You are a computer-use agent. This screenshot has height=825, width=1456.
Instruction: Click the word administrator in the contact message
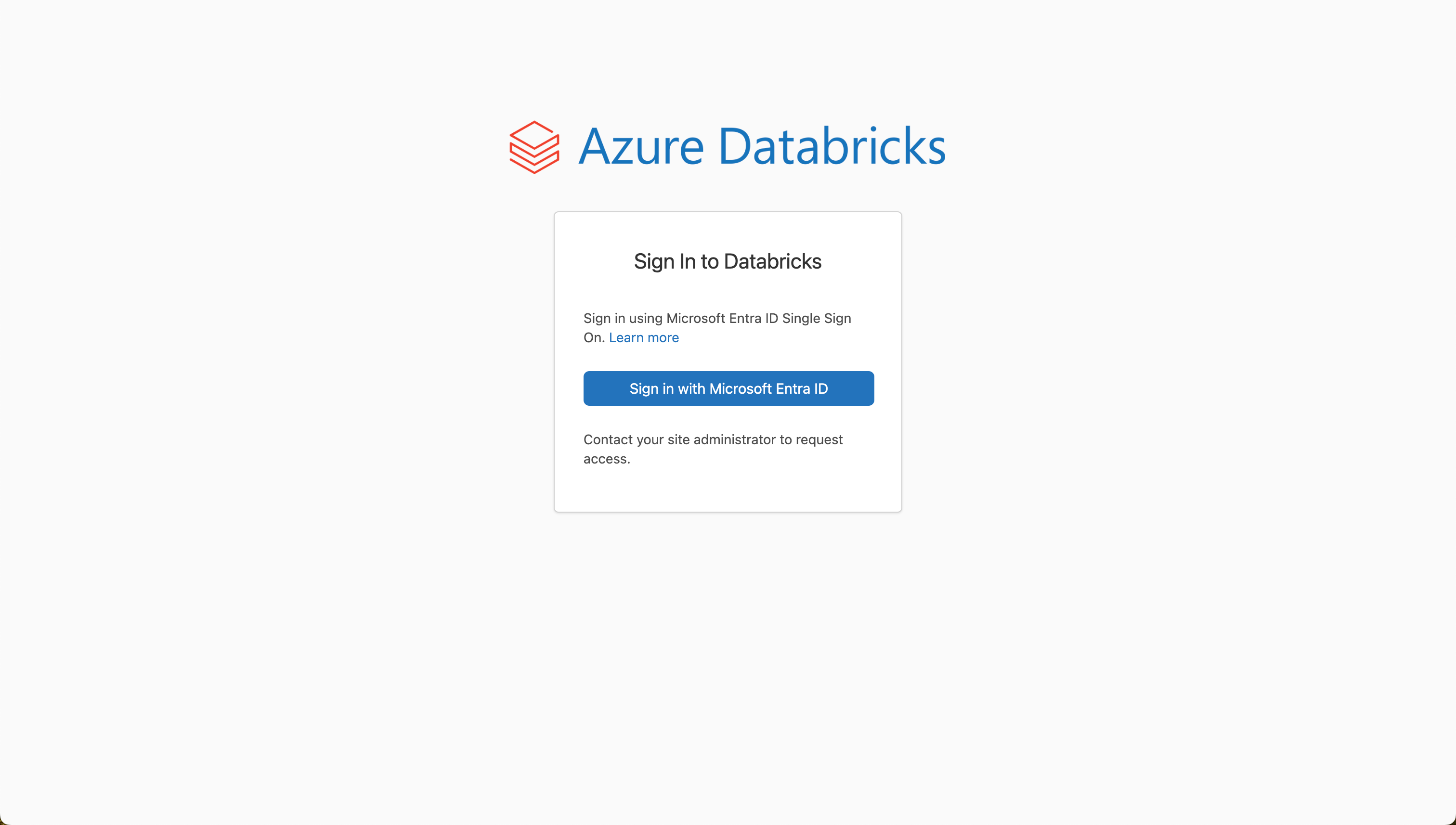[735, 440]
